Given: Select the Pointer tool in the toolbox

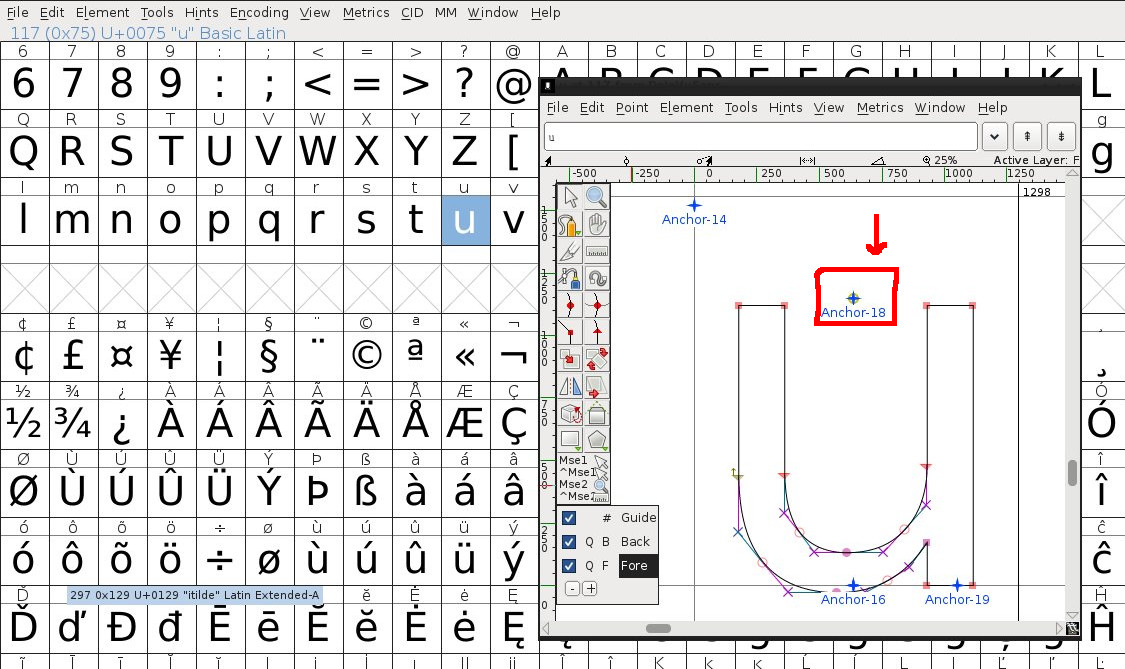Looking at the screenshot, I should point(571,197).
